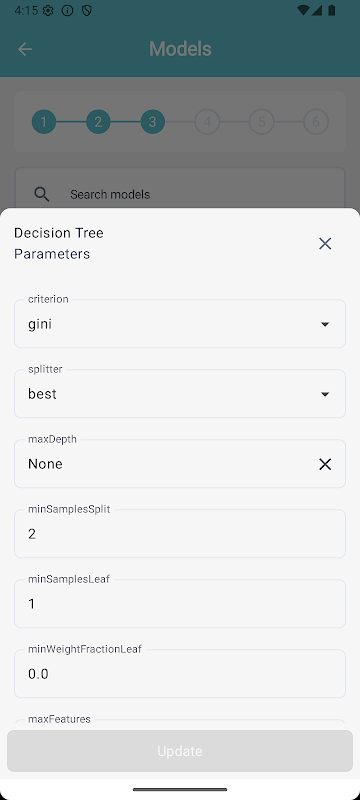Focus the minSamplesSplit input field

click(x=179, y=534)
